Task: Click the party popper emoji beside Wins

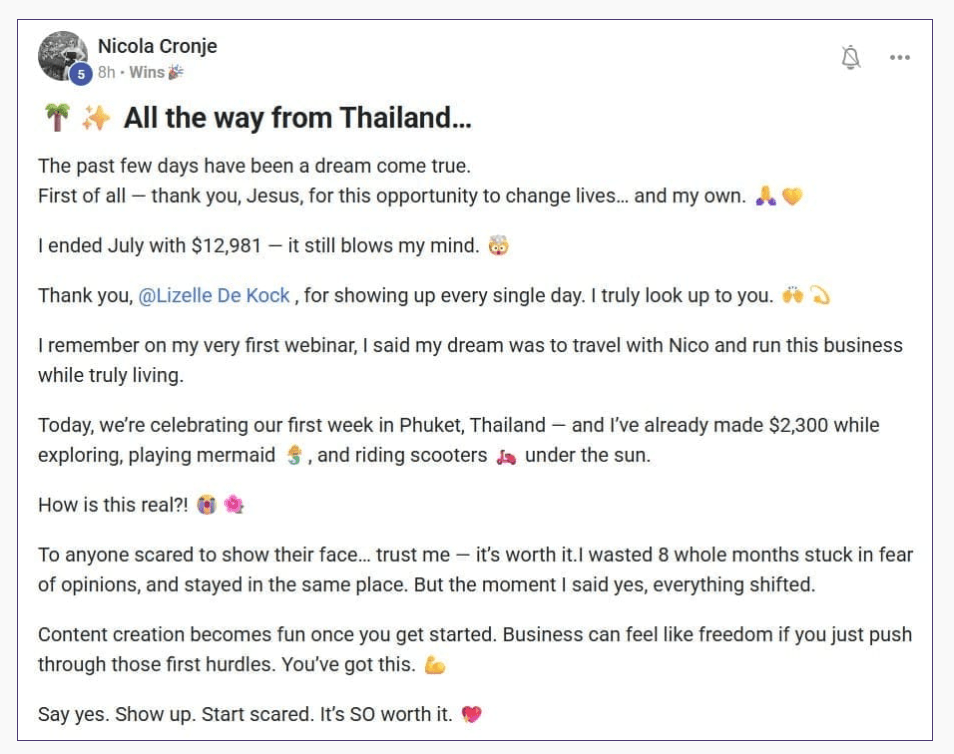Action: tap(176, 73)
